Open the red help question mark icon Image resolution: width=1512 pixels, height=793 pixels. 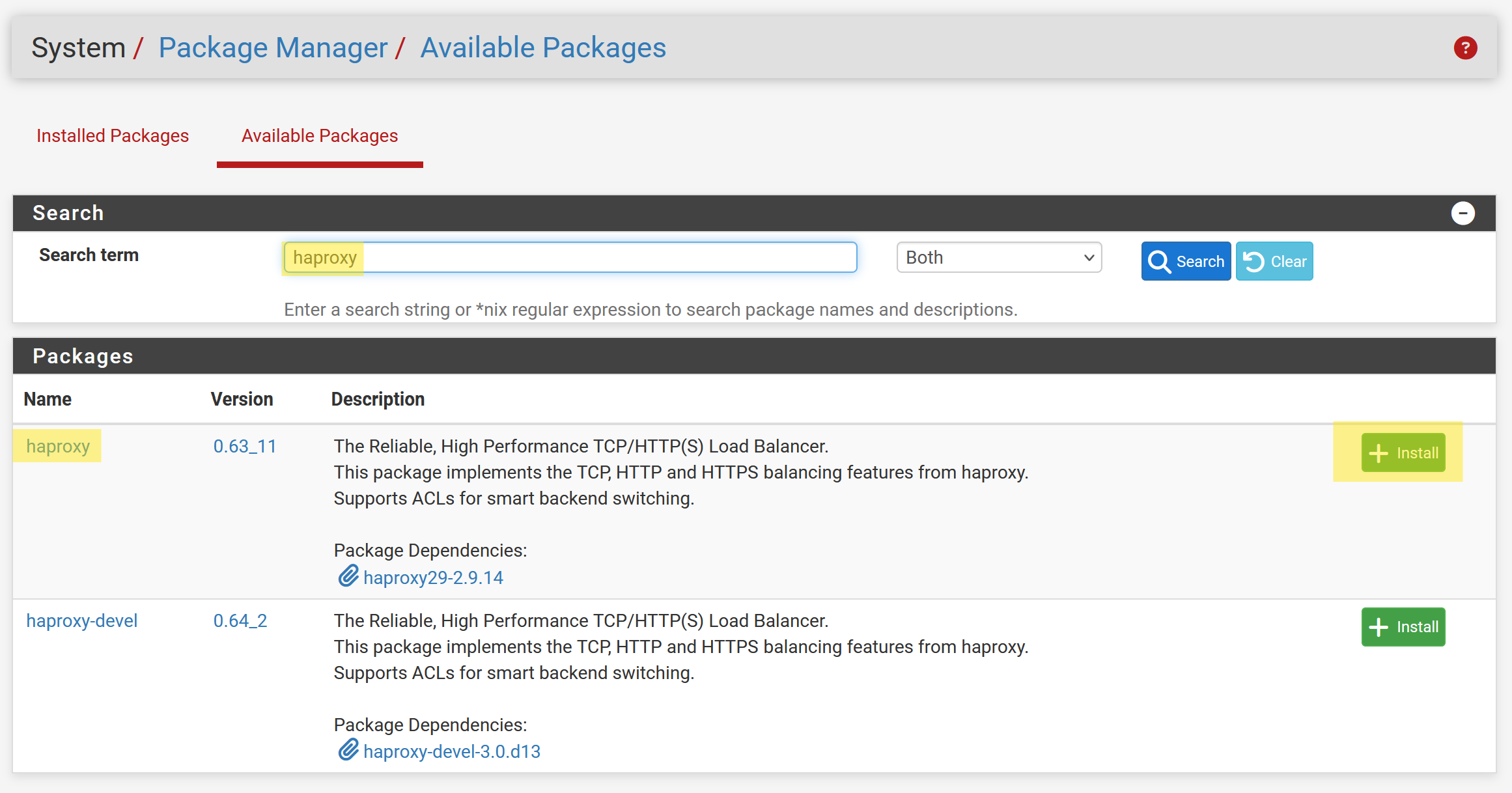coord(1465,48)
